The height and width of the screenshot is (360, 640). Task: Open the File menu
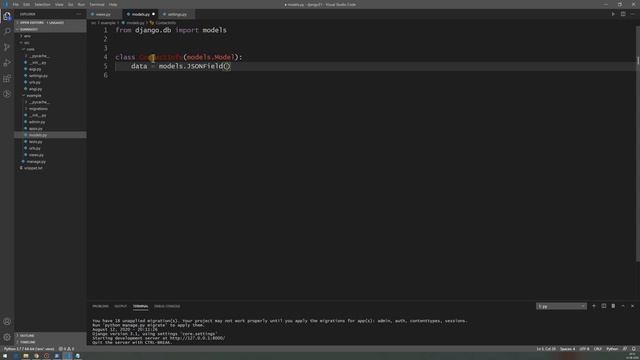[x=16, y=4]
